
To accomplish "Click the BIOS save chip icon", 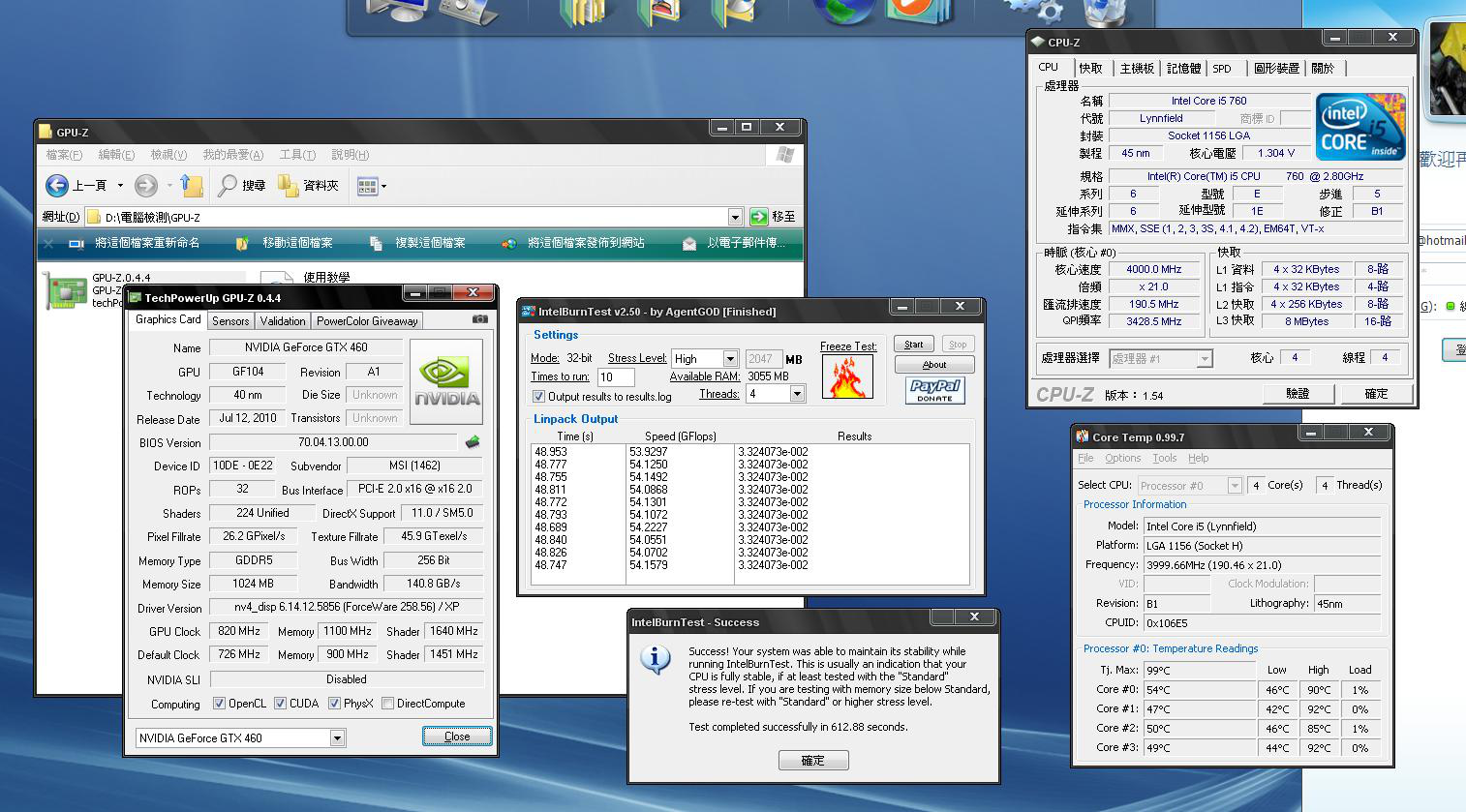I will click(473, 442).
